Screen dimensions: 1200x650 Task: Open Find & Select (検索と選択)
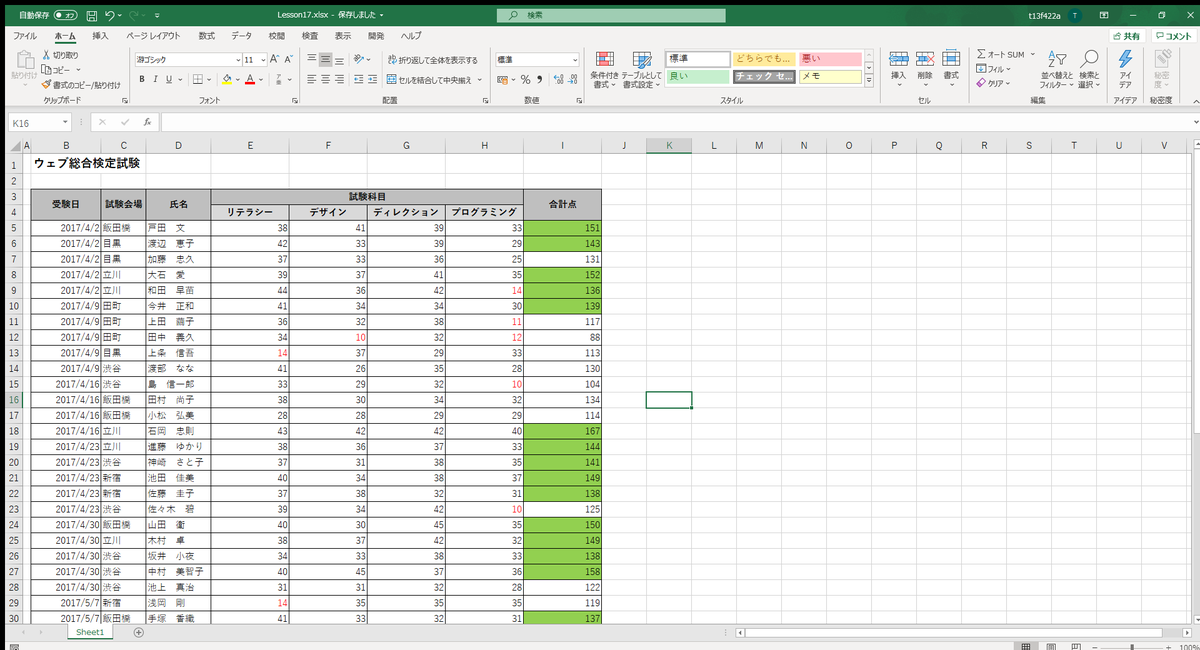tap(1089, 70)
